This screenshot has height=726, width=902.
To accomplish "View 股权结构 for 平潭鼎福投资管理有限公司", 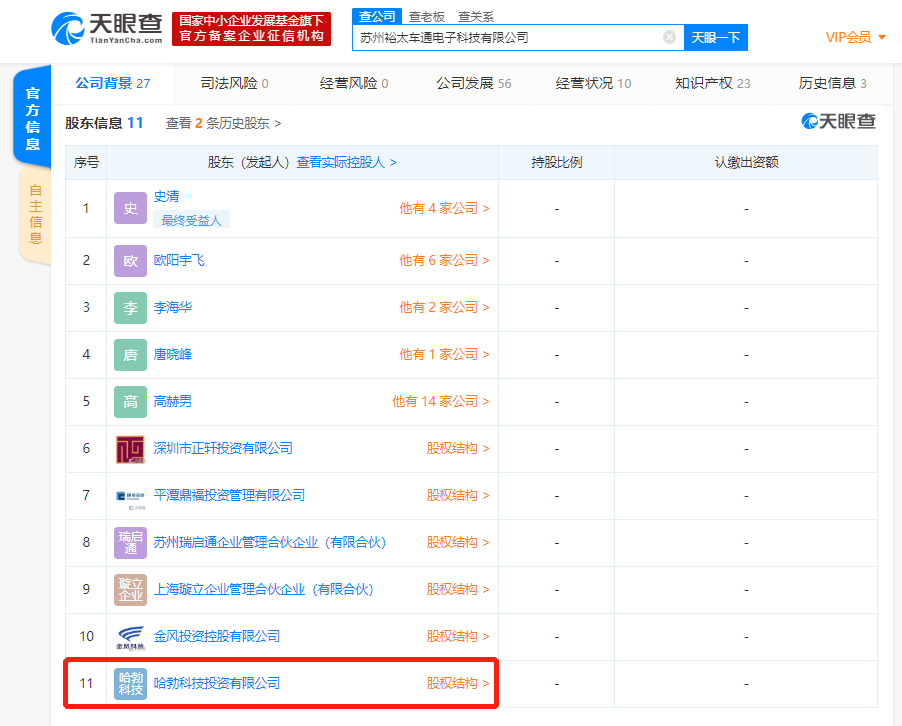I will [458, 496].
